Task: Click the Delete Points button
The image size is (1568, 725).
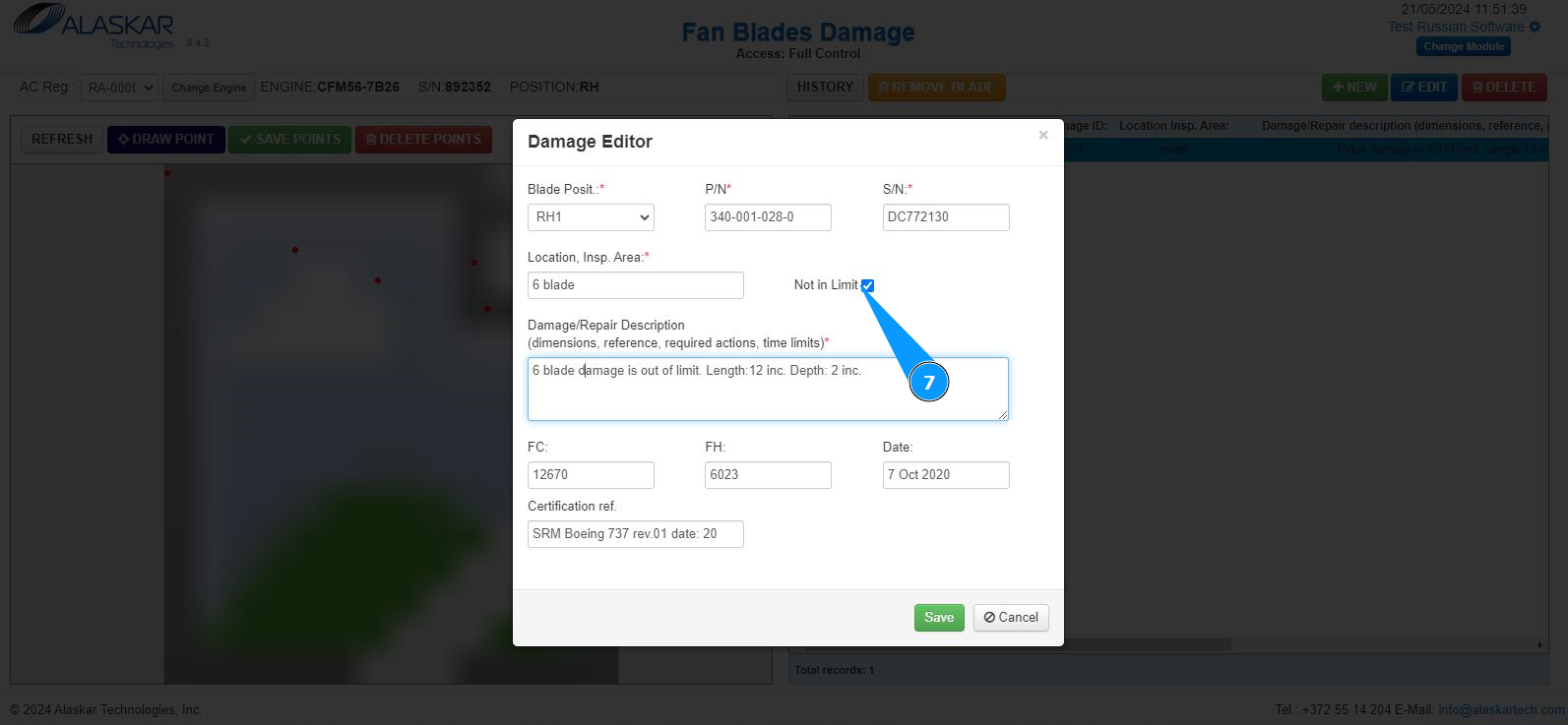Action: pos(423,140)
